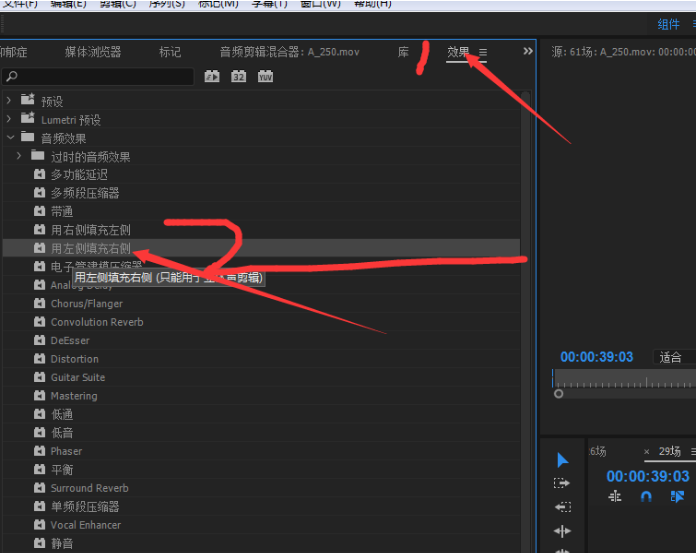697x553 pixels.
Task: Show hidden panel tabs with double chevron
Action: pos(528,51)
